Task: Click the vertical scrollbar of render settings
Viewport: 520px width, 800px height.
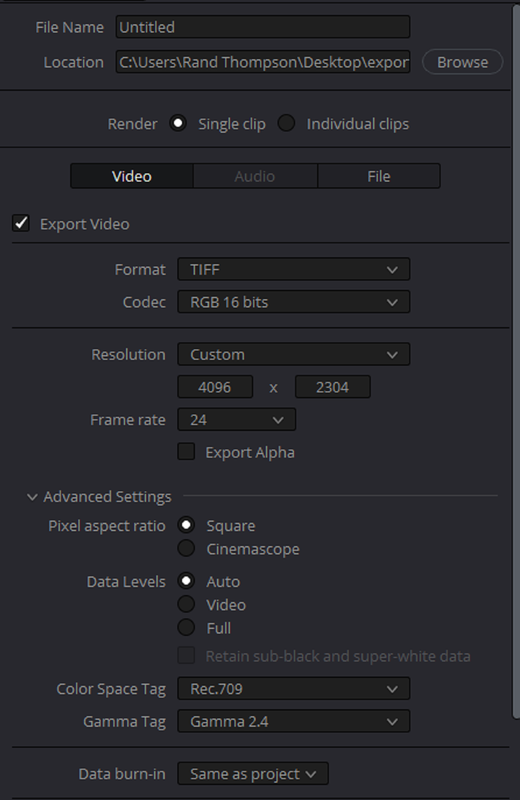Action: pyautogui.click(x=516, y=362)
